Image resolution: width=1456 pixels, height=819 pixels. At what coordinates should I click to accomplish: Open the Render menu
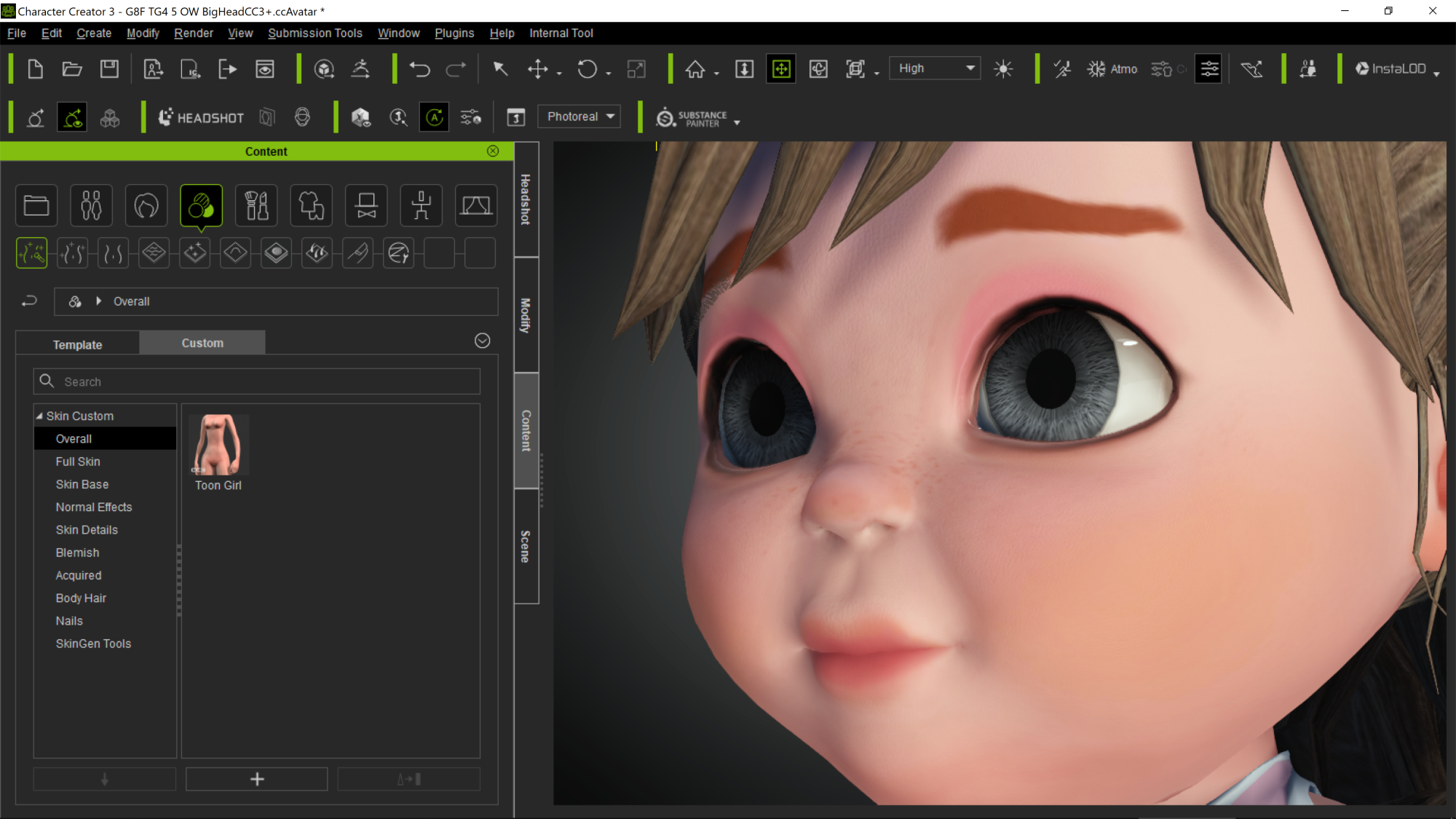[x=194, y=33]
